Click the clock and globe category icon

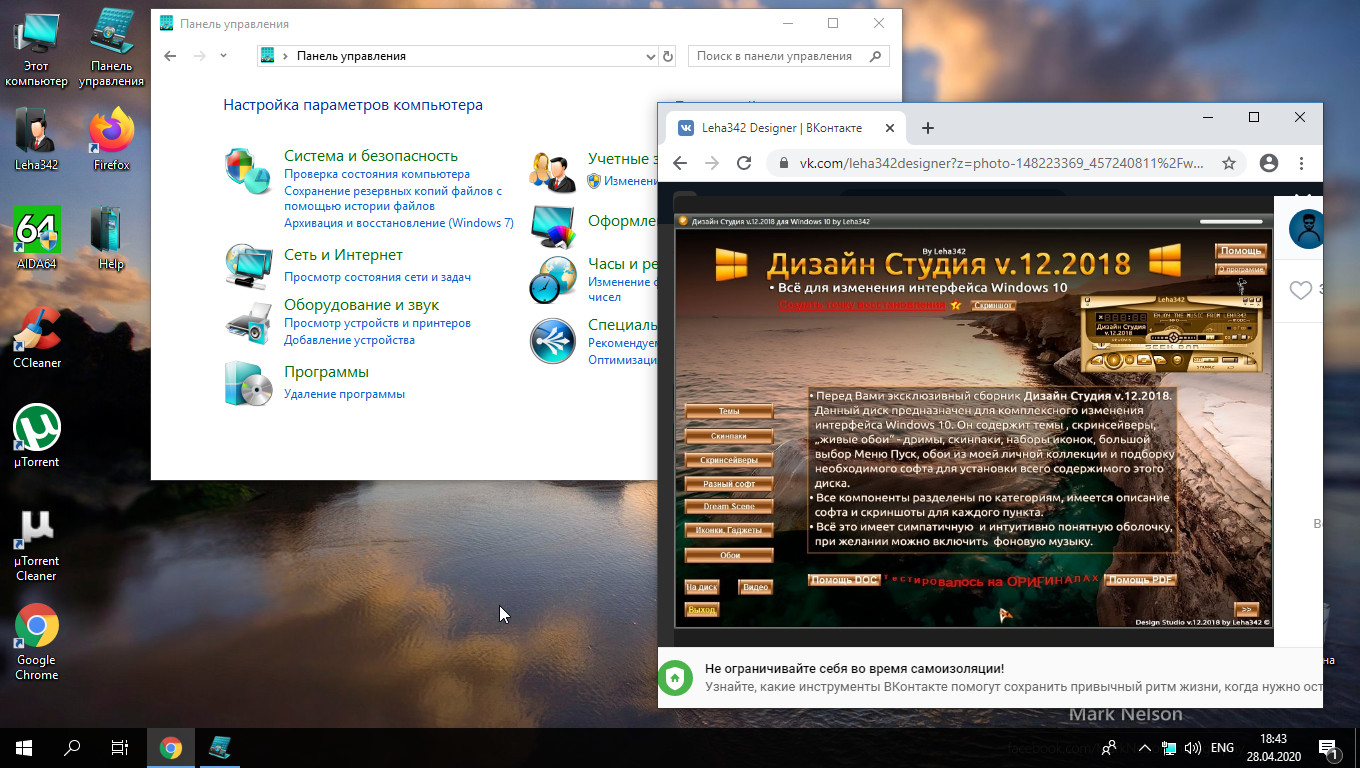tap(552, 280)
